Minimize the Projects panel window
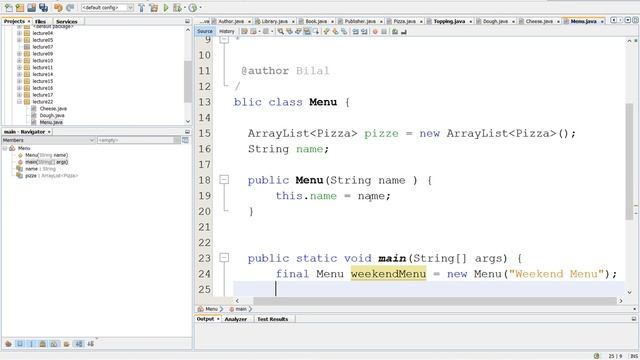640x360 pixels. 187,21
